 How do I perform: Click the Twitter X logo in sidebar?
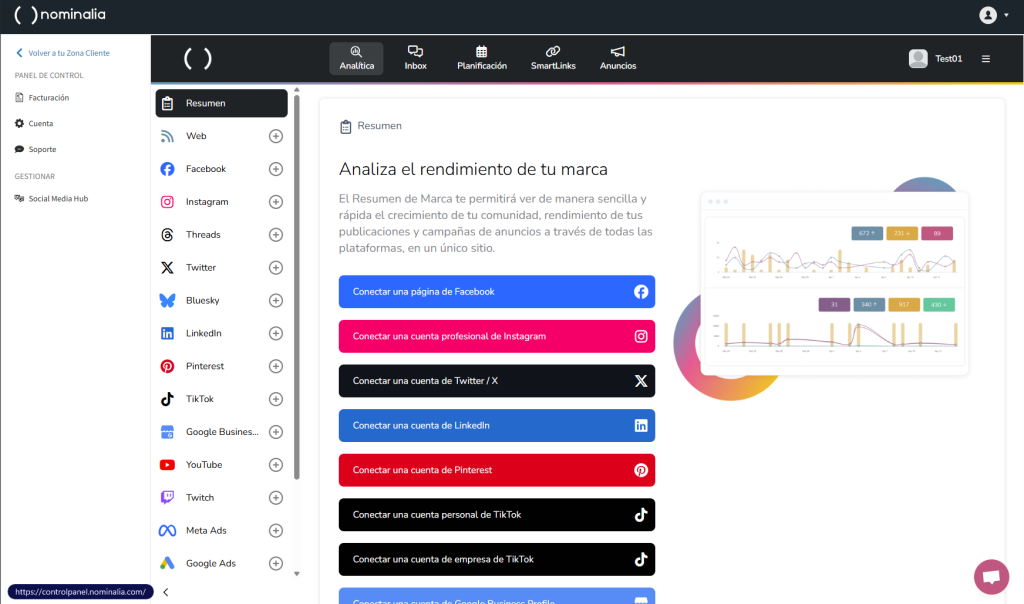pos(167,268)
